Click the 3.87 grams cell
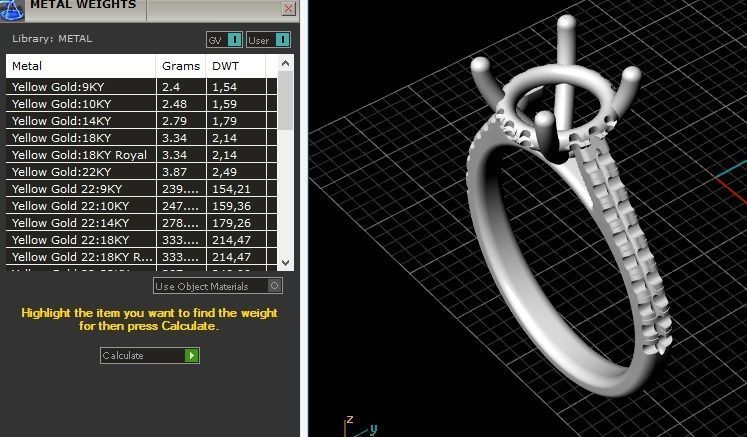747x437 pixels. [181, 172]
